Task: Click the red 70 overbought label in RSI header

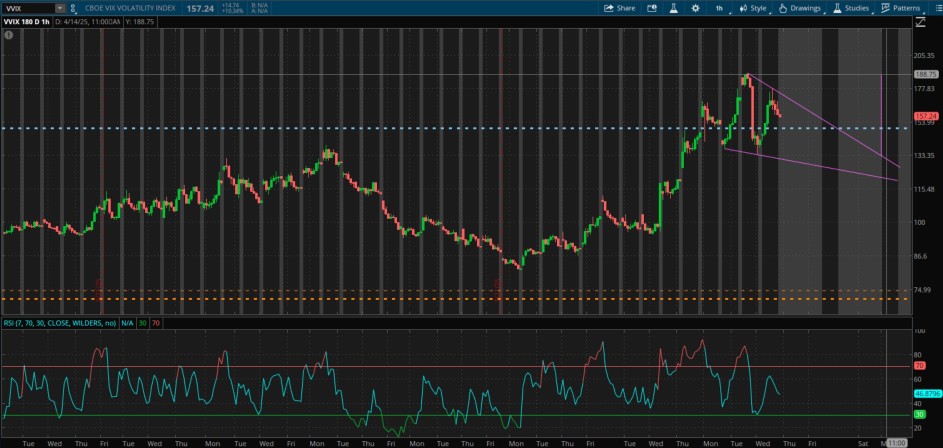Action: pyautogui.click(x=156, y=323)
